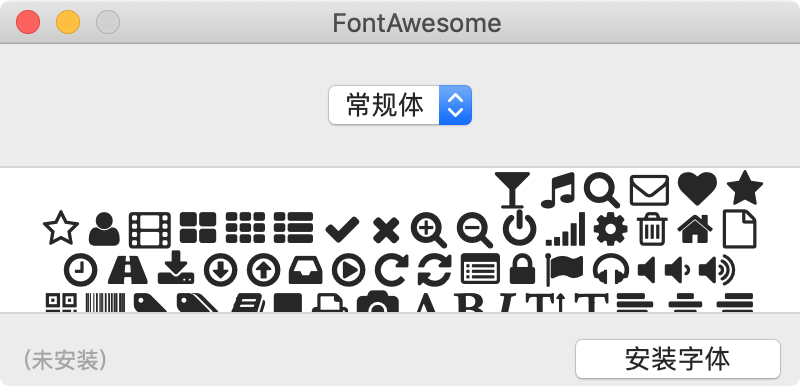800x386 pixels.
Task: Select the QR code glyph
Action: click(61, 302)
